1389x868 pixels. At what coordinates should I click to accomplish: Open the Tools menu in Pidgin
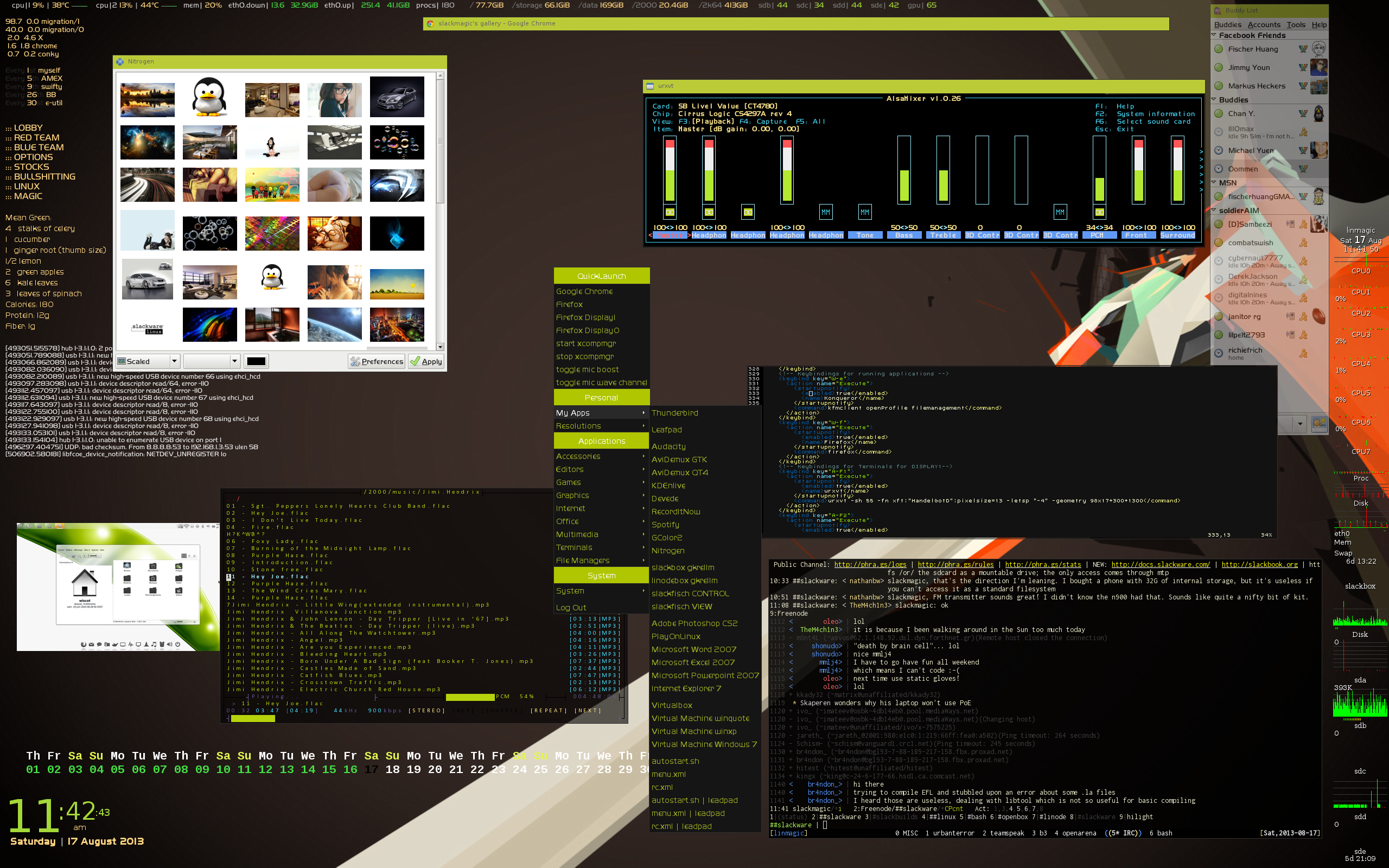pos(1296,25)
